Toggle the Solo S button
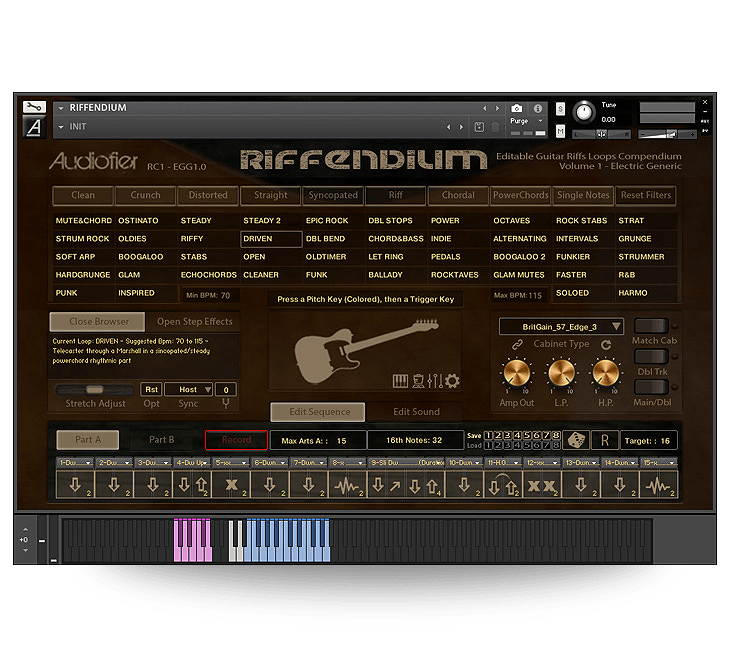This screenshot has height=655, width=730. coord(561,109)
